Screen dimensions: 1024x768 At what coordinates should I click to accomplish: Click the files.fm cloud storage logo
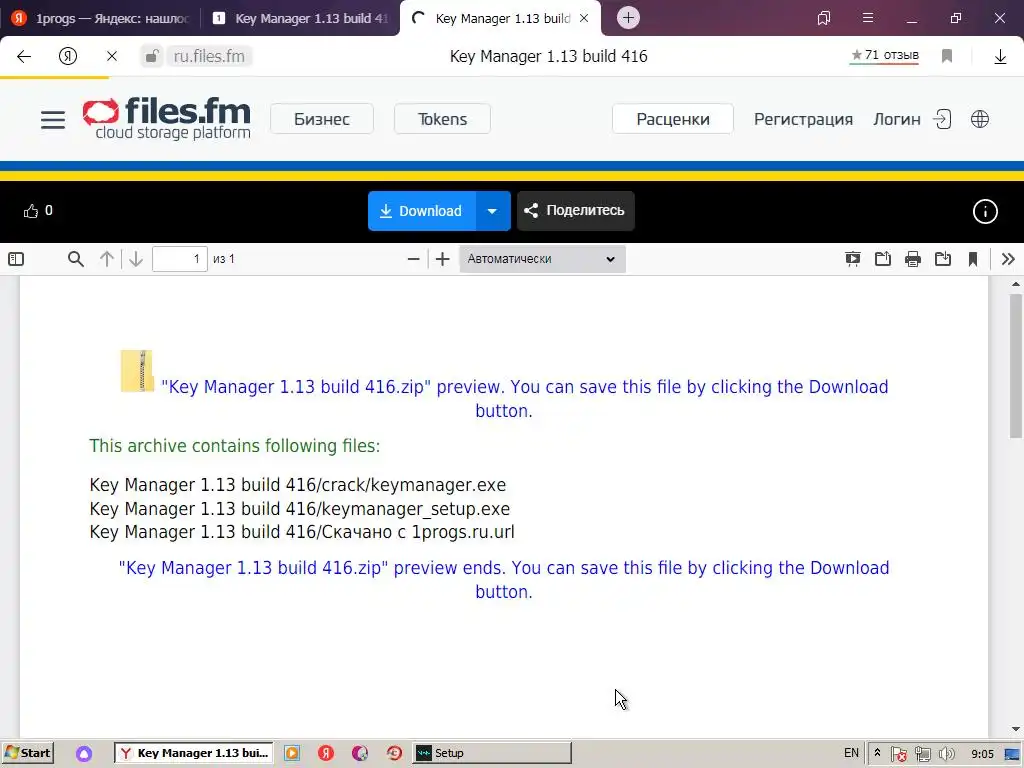click(167, 118)
